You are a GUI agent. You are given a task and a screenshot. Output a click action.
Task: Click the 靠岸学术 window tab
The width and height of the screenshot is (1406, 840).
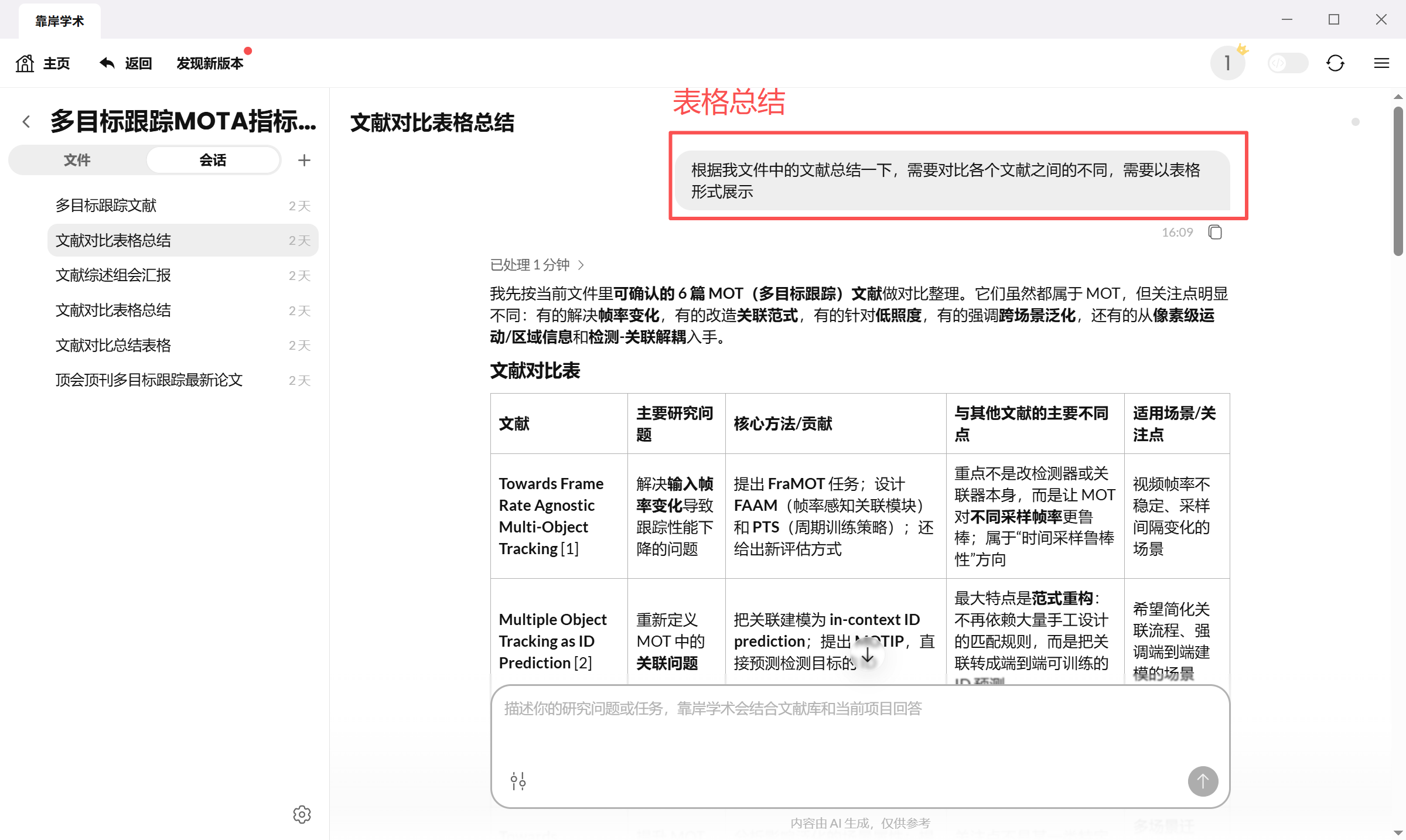coord(60,21)
